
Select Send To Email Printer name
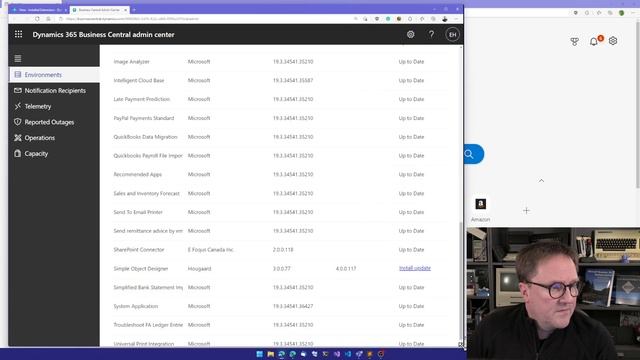tap(138, 212)
